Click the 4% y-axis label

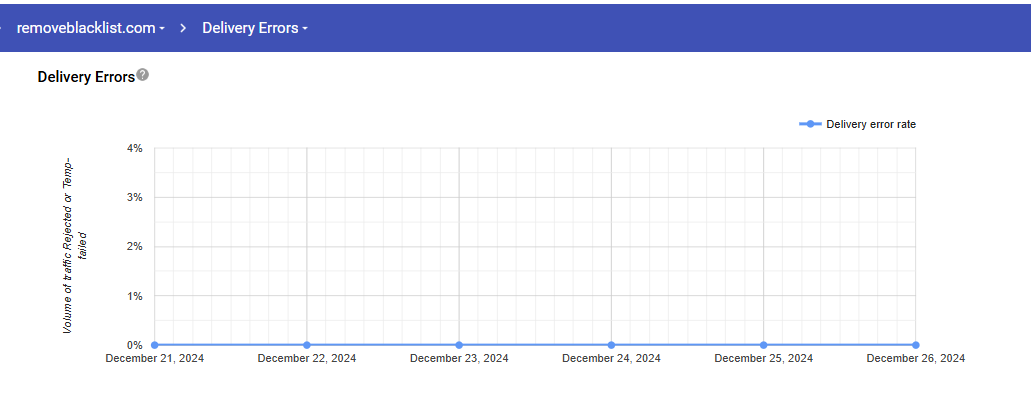coord(134,148)
